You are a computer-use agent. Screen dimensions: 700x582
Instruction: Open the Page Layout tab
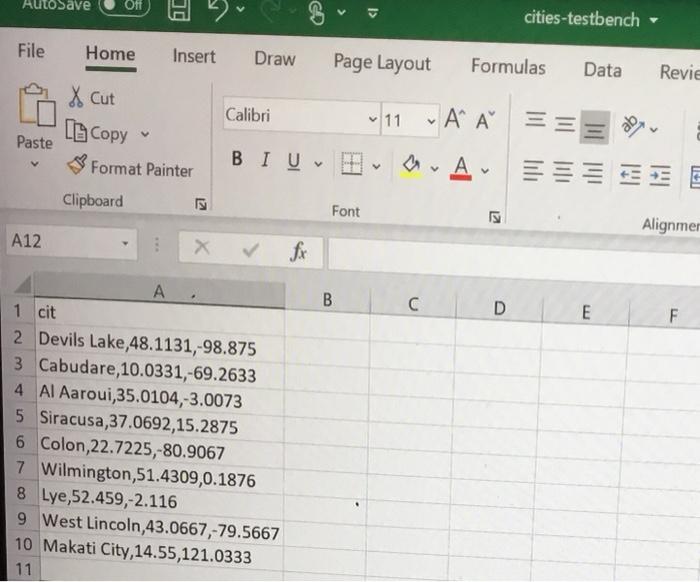[382, 63]
